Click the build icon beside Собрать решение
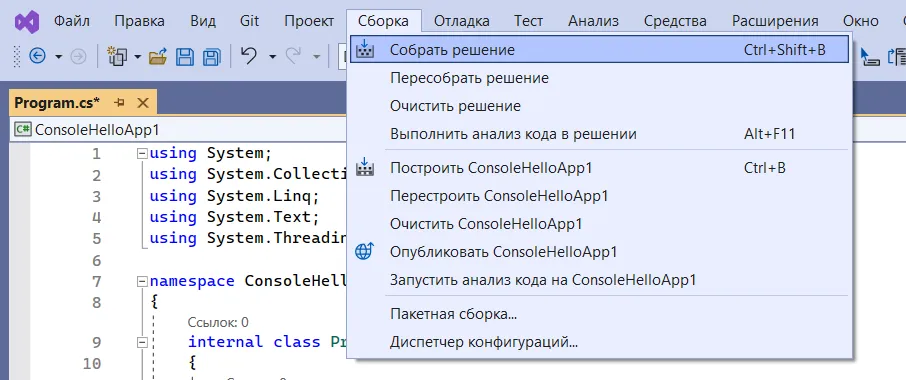The width and height of the screenshot is (906, 380). 365,50
